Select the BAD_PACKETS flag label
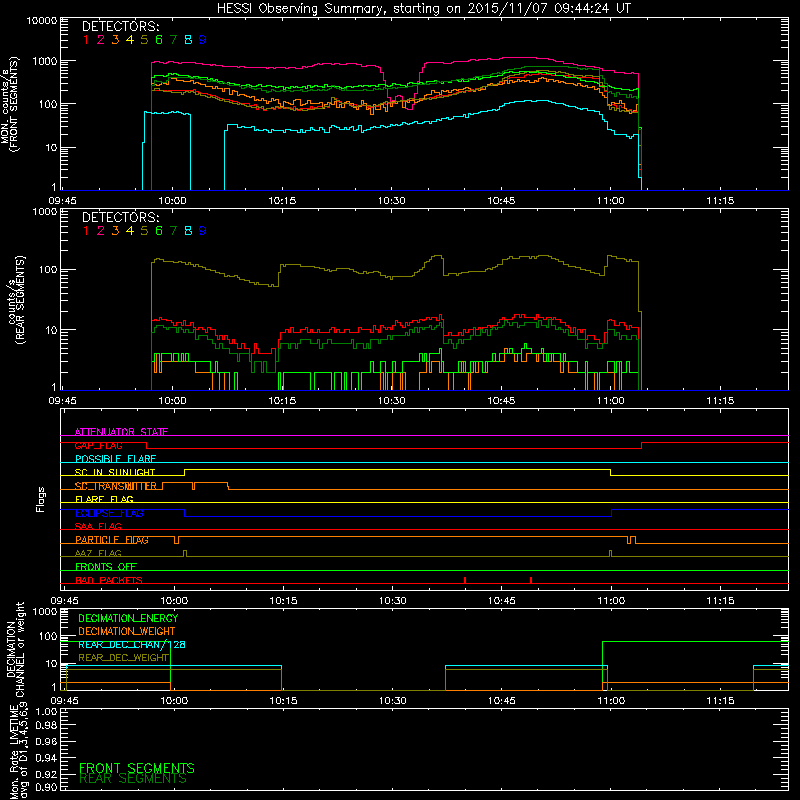The width and height of the screenshot is (800, 800). coord(109,580)
